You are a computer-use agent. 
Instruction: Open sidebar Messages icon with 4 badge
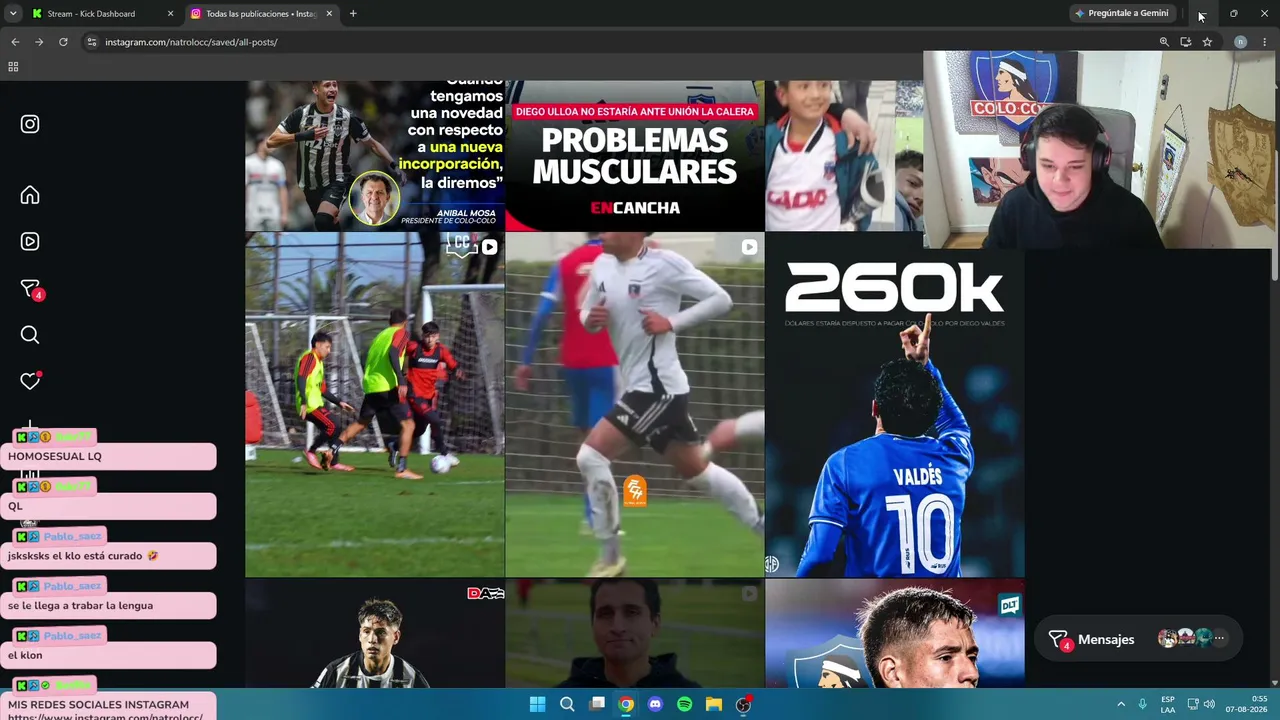[31, 289]
